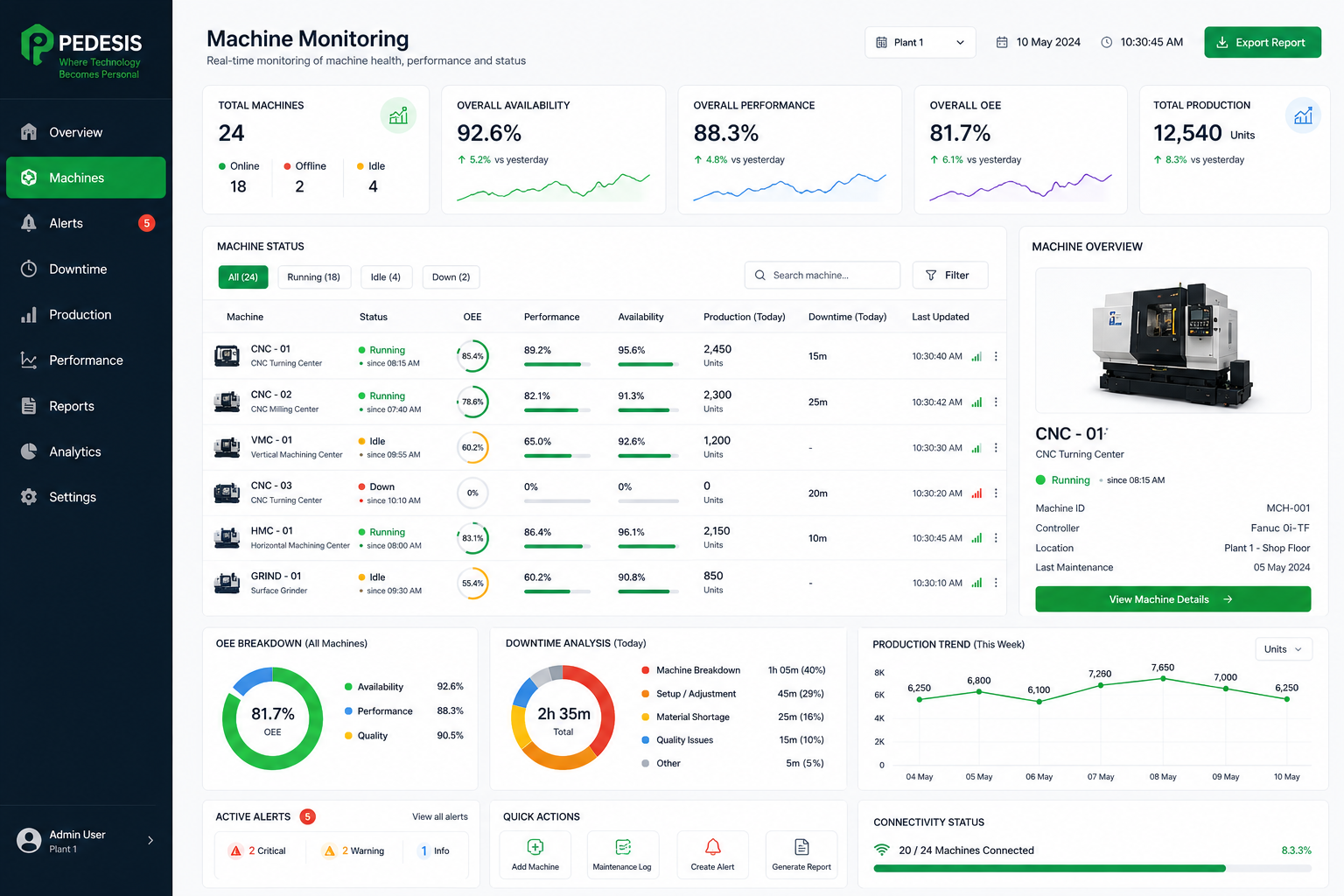Click the Filter button
This screenshot has width=1344, height=896.
950,275
